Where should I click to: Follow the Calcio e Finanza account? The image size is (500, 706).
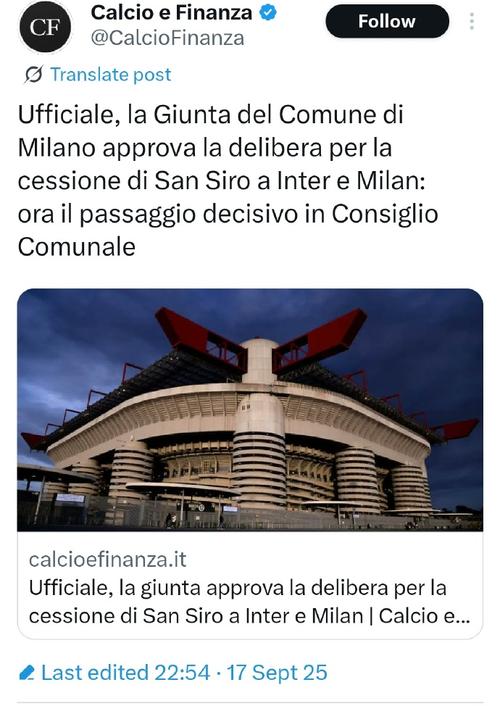point(387,21)
